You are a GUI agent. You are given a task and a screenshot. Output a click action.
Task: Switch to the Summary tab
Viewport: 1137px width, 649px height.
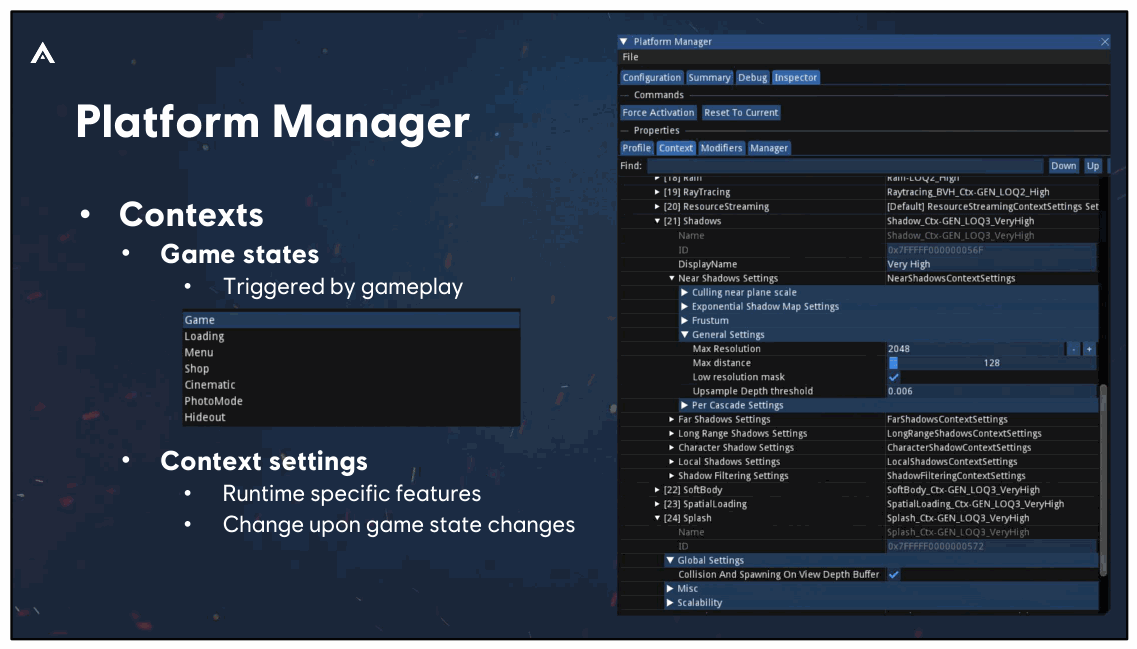click(x=709, y=78)
